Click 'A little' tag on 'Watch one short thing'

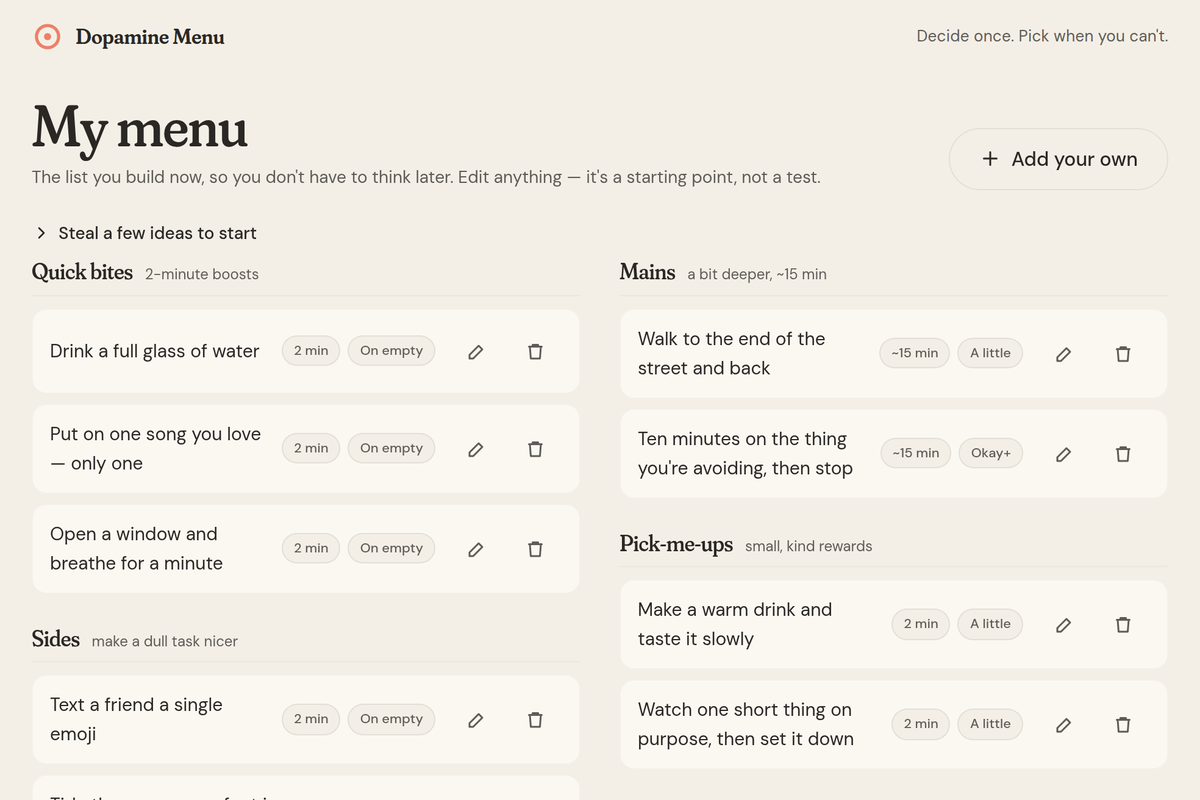coord(990,724)
